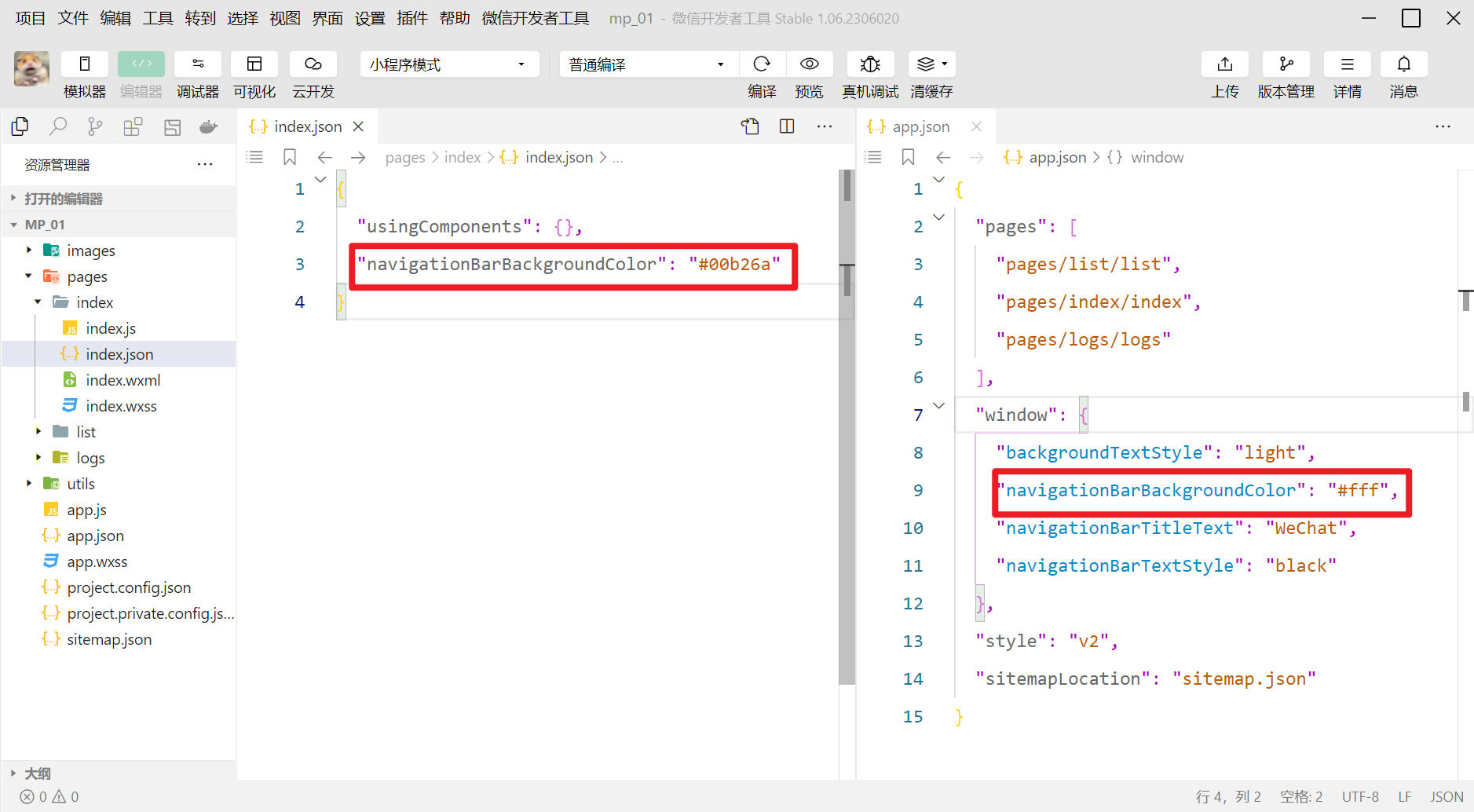The height and width of the screenshot is (812, 1474).
Task: Click the JSON language mode in status bar
Action: [x=1446, y=796]
